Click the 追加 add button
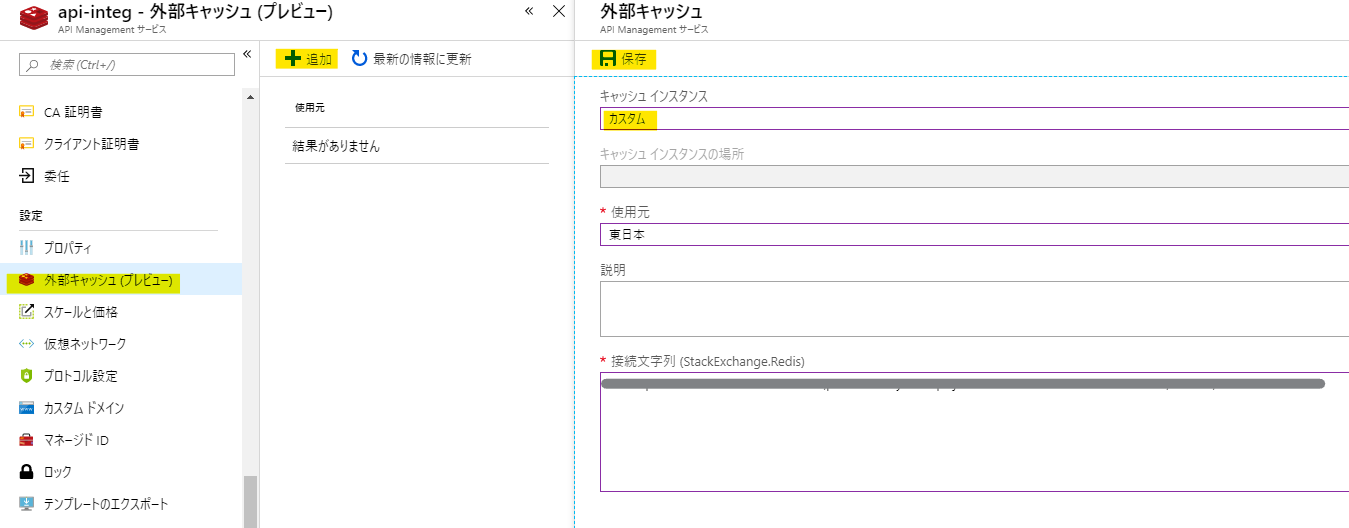 [x=308, y=59]
